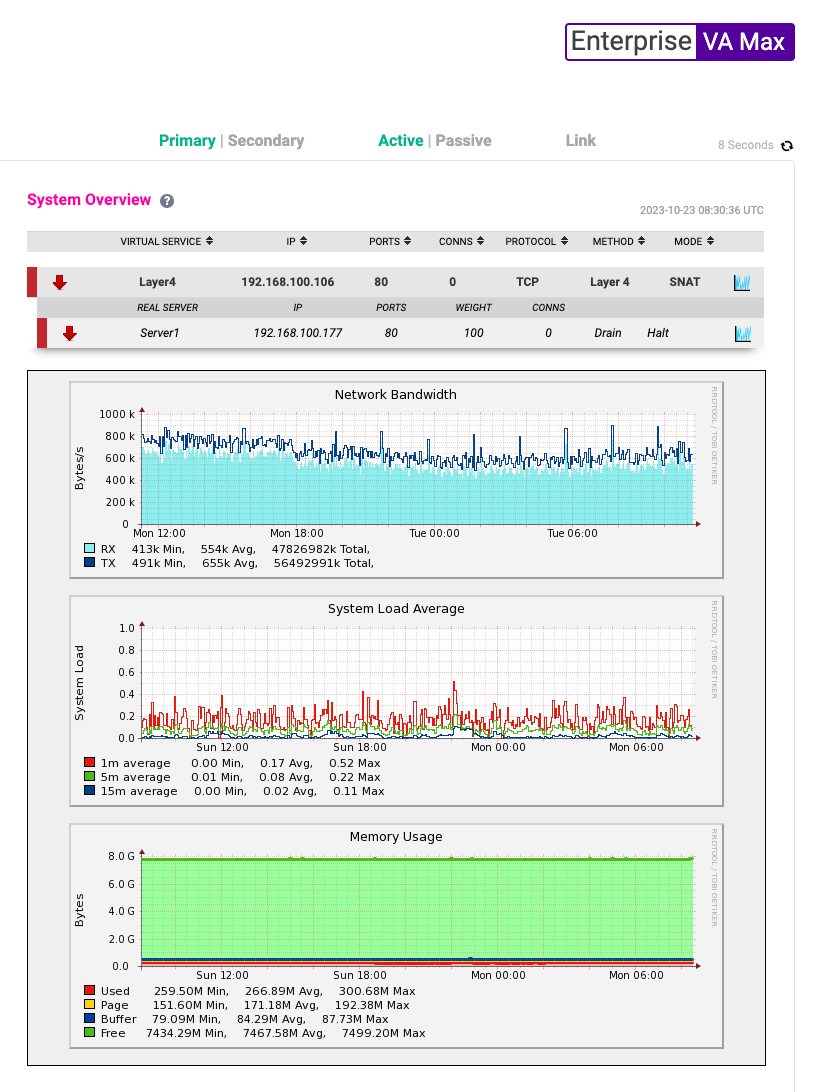
Task: Click the 1m average red legend swatch
Action: [x=89, y=763]
